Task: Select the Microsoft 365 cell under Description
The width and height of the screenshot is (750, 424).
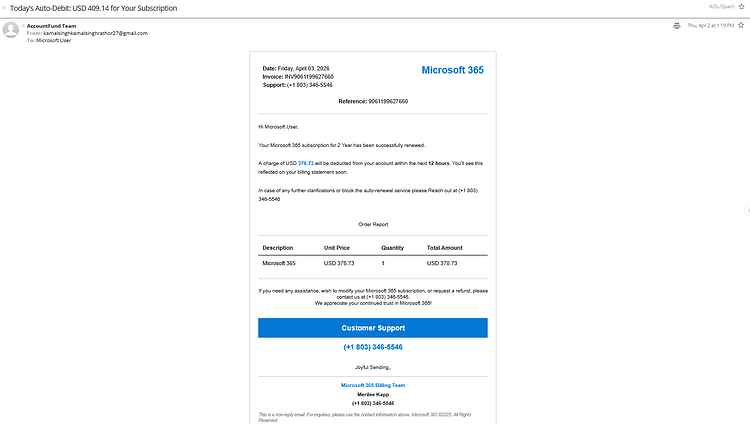Action: coord(279,263)
